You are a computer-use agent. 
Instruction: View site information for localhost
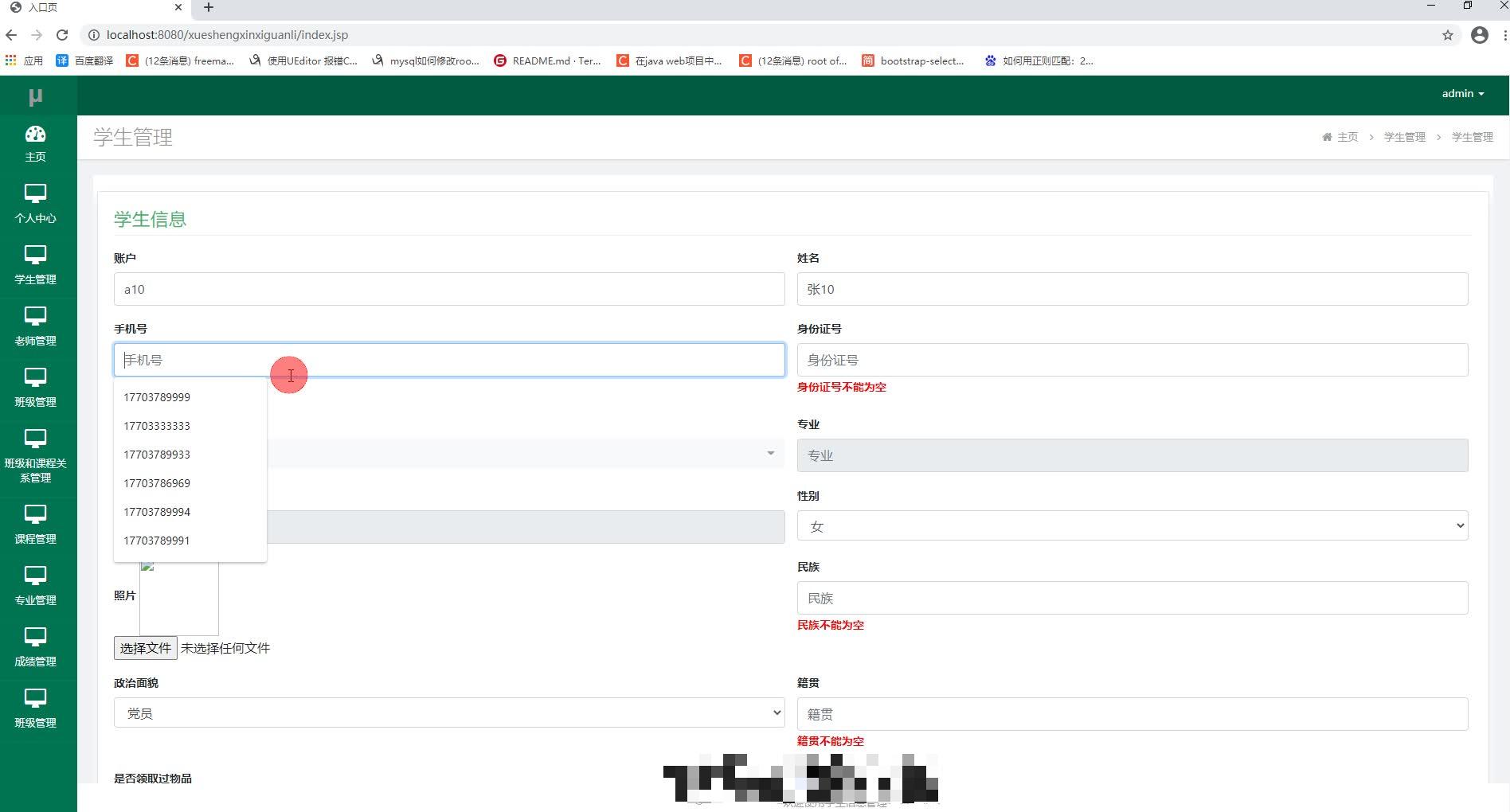[x=93, y=35]
